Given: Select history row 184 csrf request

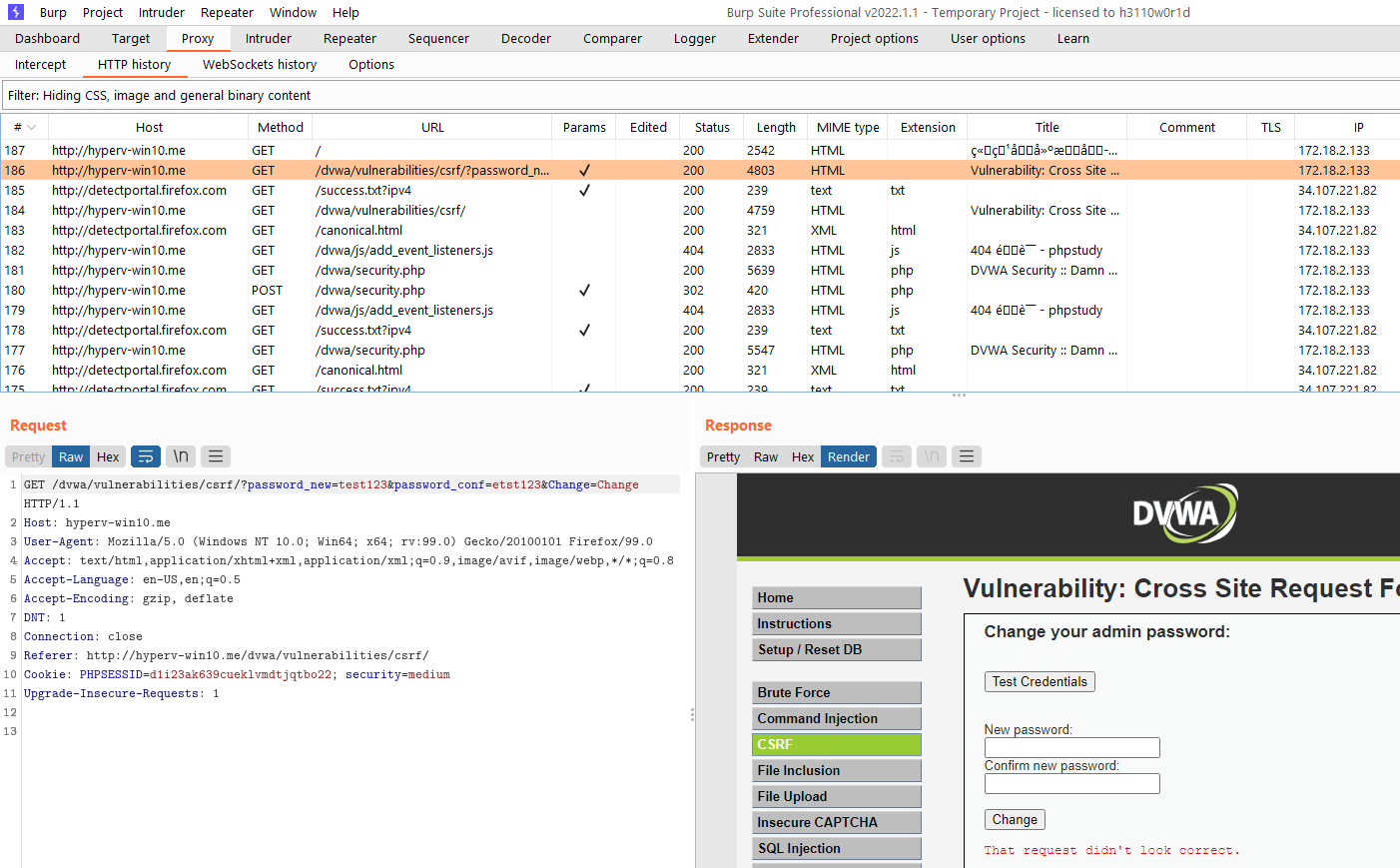Looking at the screenshot, I should pyautogui.click(x=699, y=210).
